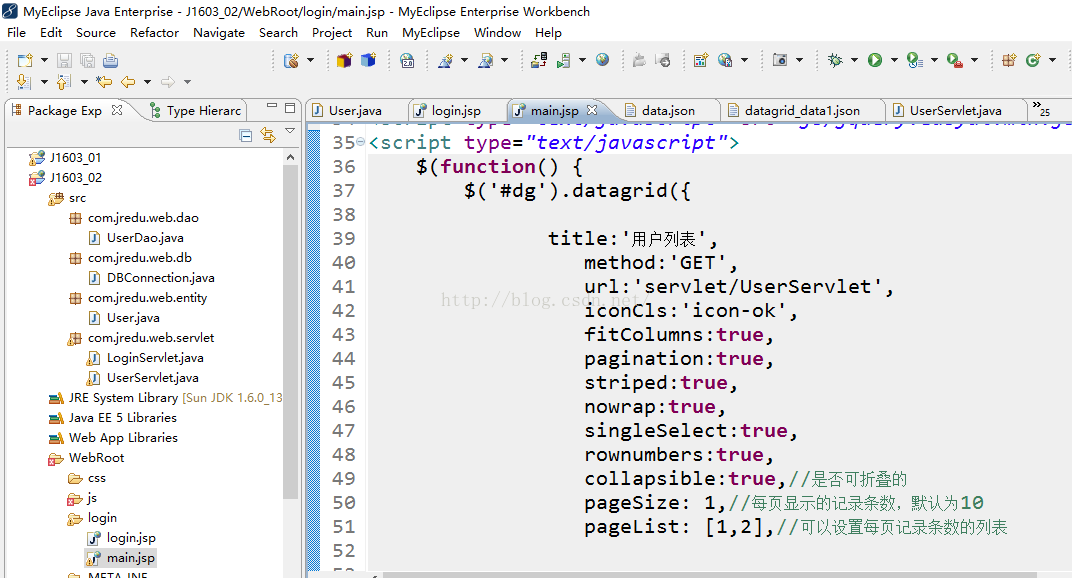Click the New Java Class icon
Viewport: 1072px width, 578px height.
[x=1033, y=60]
